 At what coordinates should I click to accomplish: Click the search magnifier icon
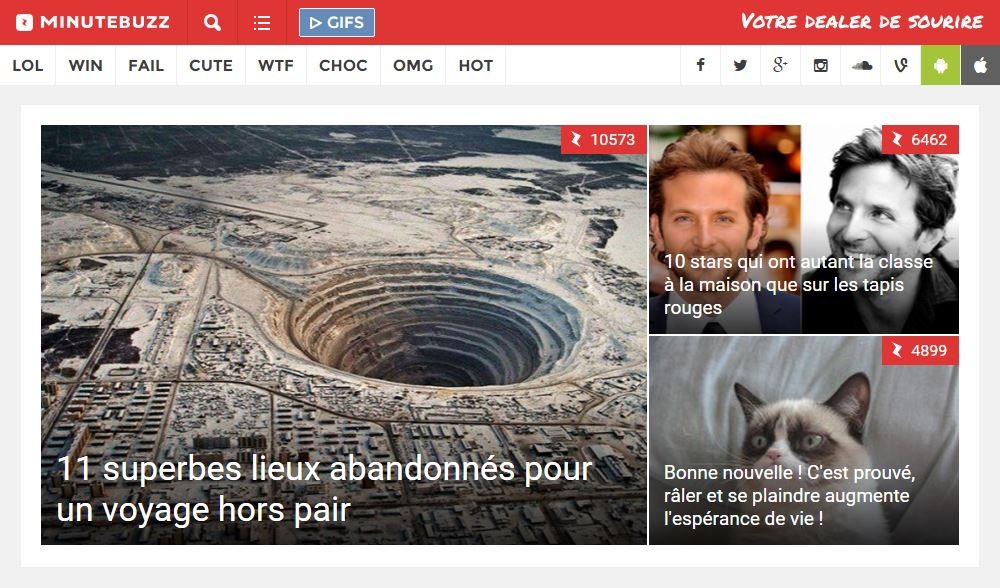click(x=212, y=22)
